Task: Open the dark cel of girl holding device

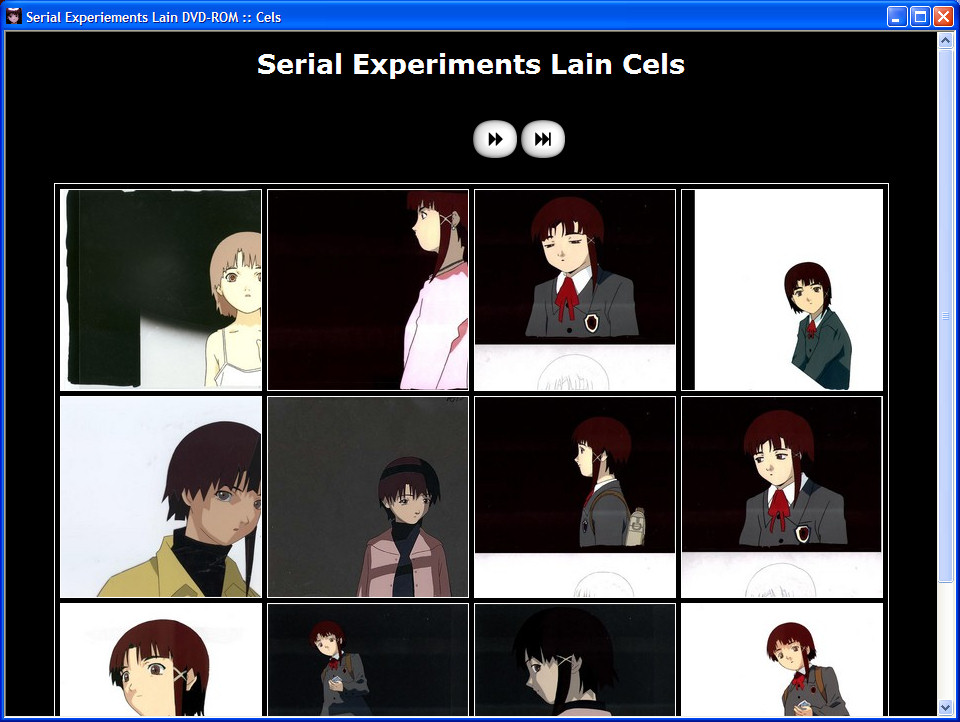Action: 368,660
